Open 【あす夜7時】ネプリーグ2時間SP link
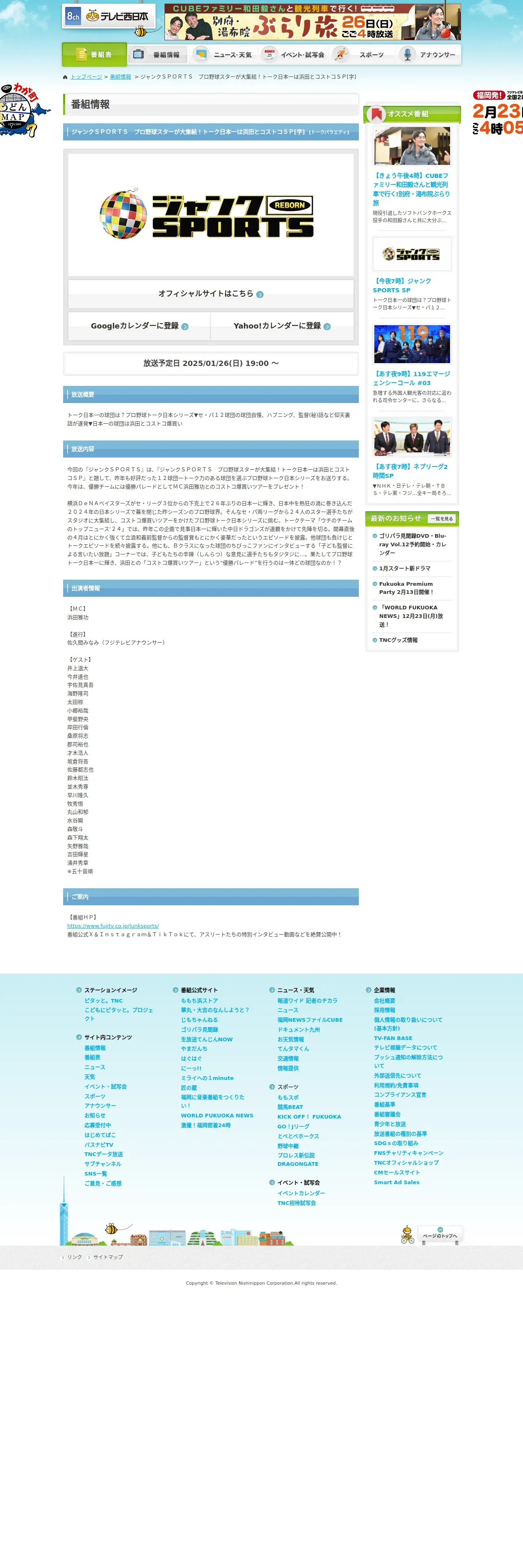 pos(410,471)
